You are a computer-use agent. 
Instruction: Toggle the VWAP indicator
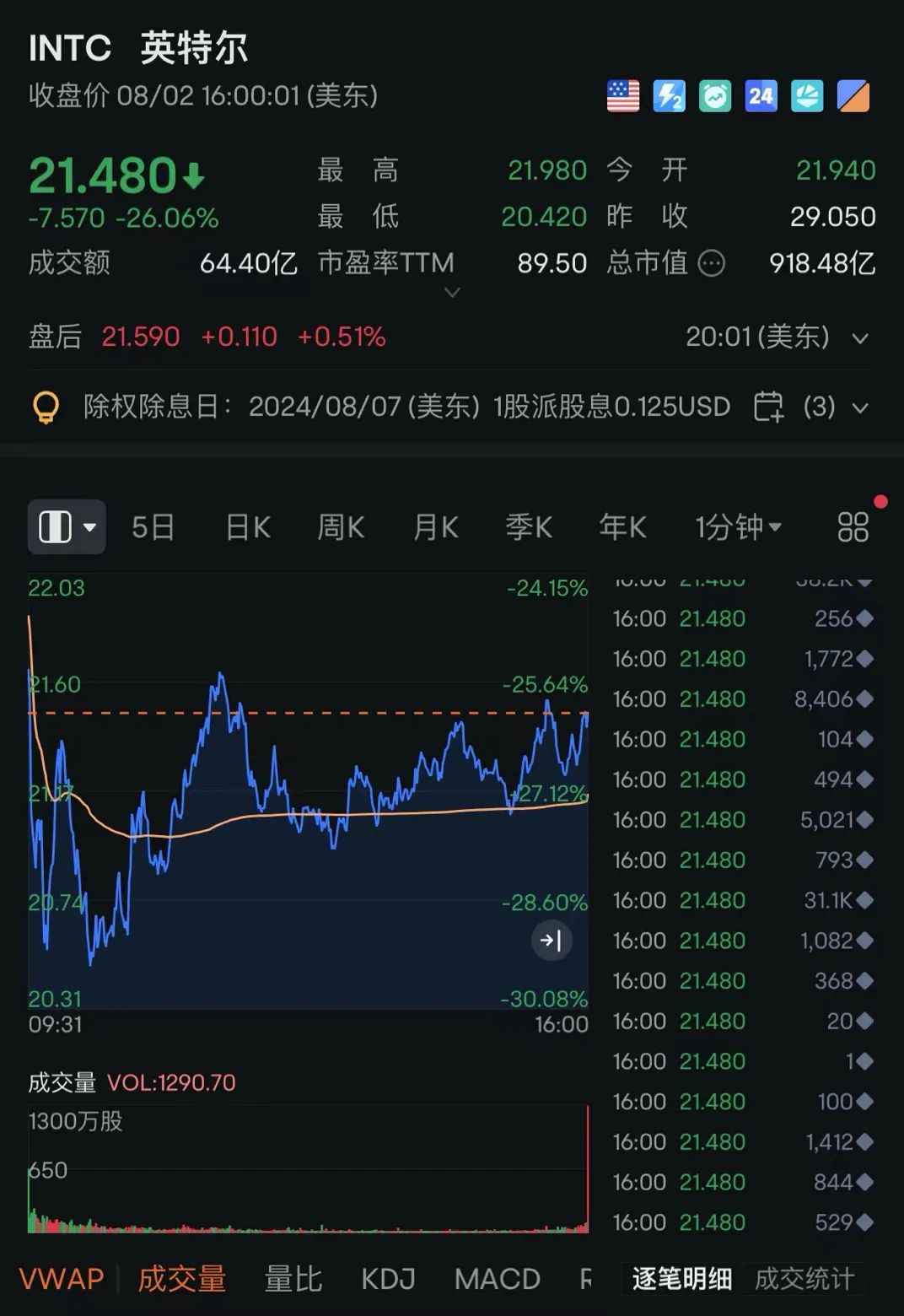62,1279
